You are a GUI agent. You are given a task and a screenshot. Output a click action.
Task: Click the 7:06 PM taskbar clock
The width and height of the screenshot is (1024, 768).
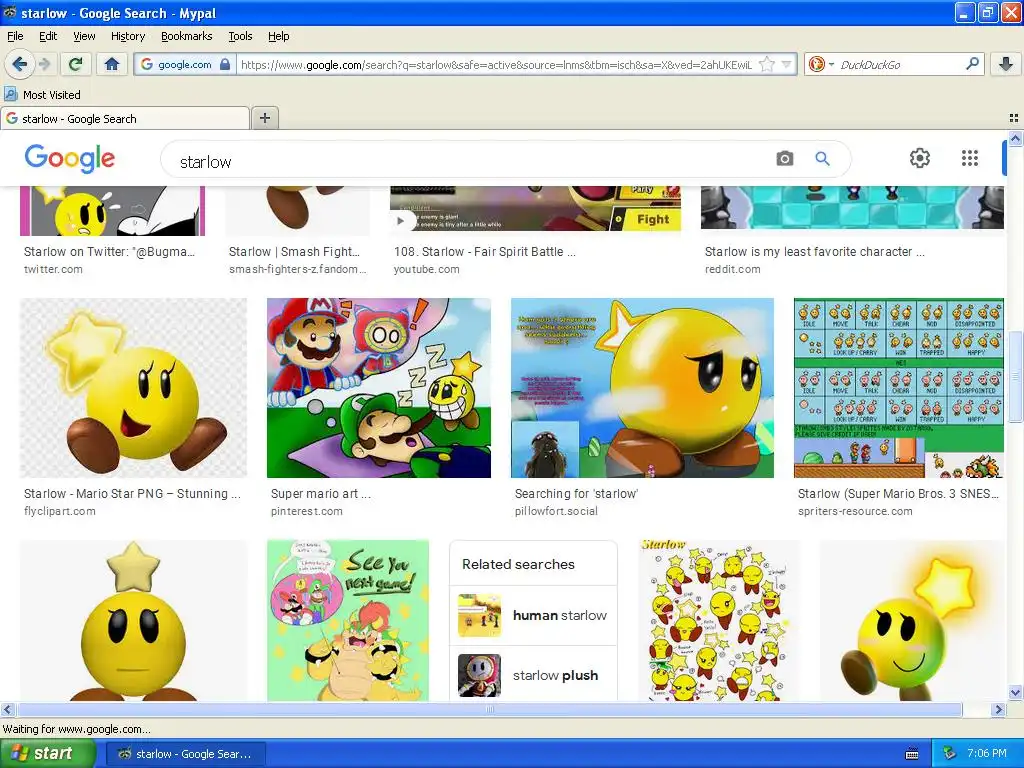click(x=987, y=754)
